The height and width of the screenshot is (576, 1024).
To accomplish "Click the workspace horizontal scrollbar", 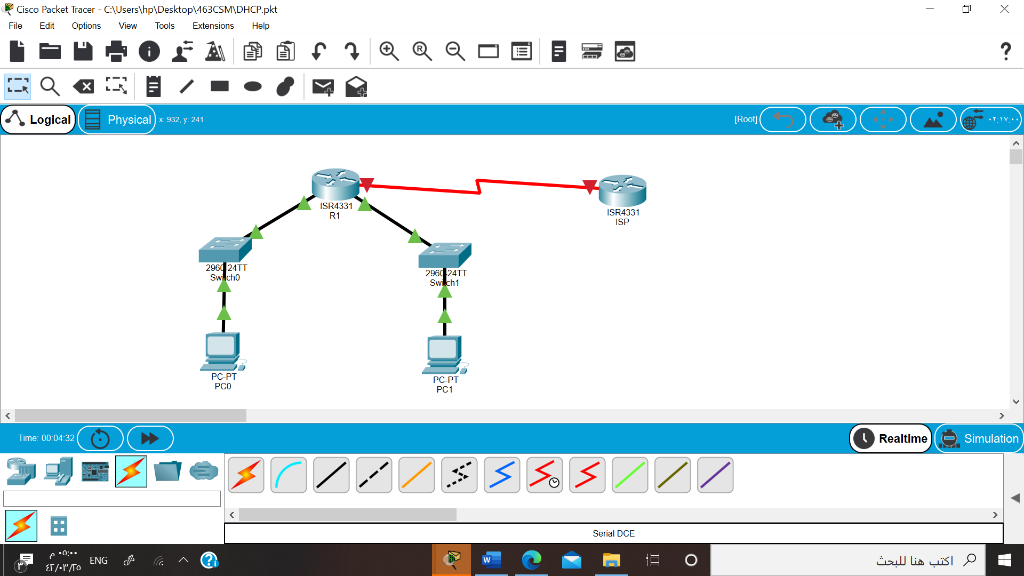I will pyautogui.click(x=131, y=415).
